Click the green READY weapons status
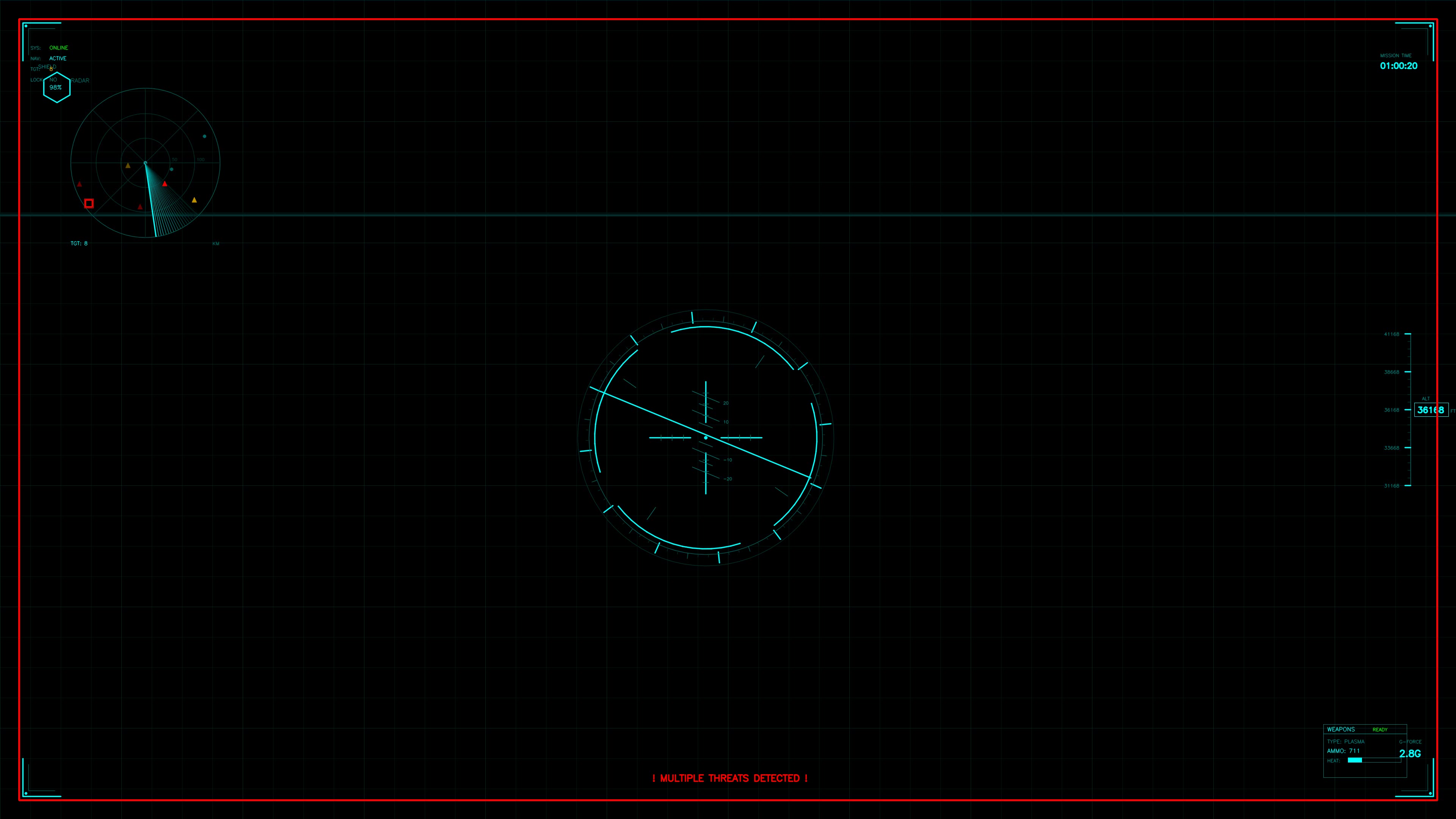 (1381, 730)
